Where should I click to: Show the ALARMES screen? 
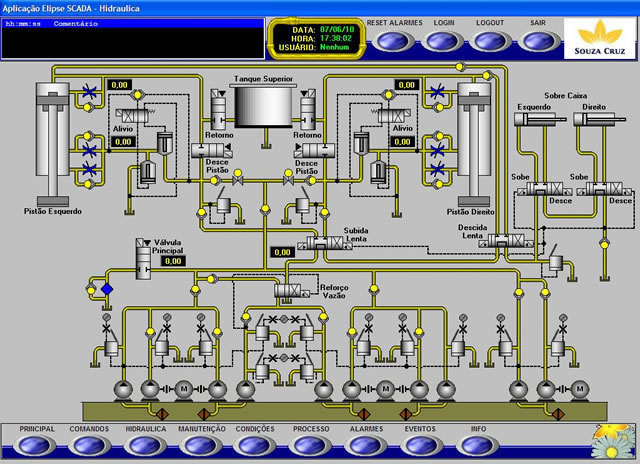[366, 445]
